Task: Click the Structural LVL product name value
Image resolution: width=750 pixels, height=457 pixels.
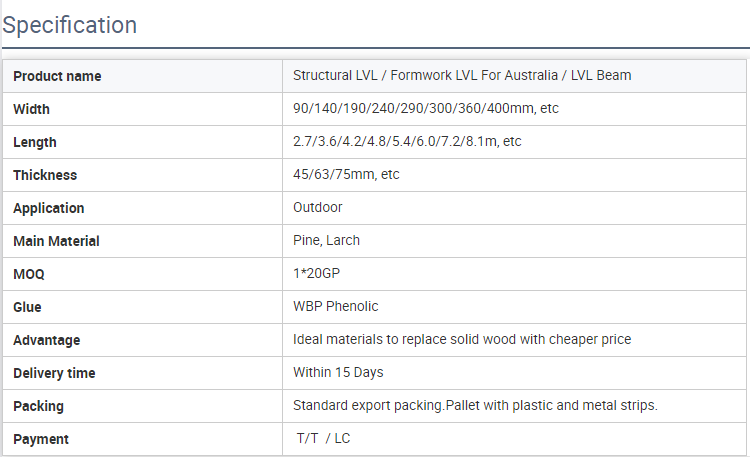Action: (462, 76)
